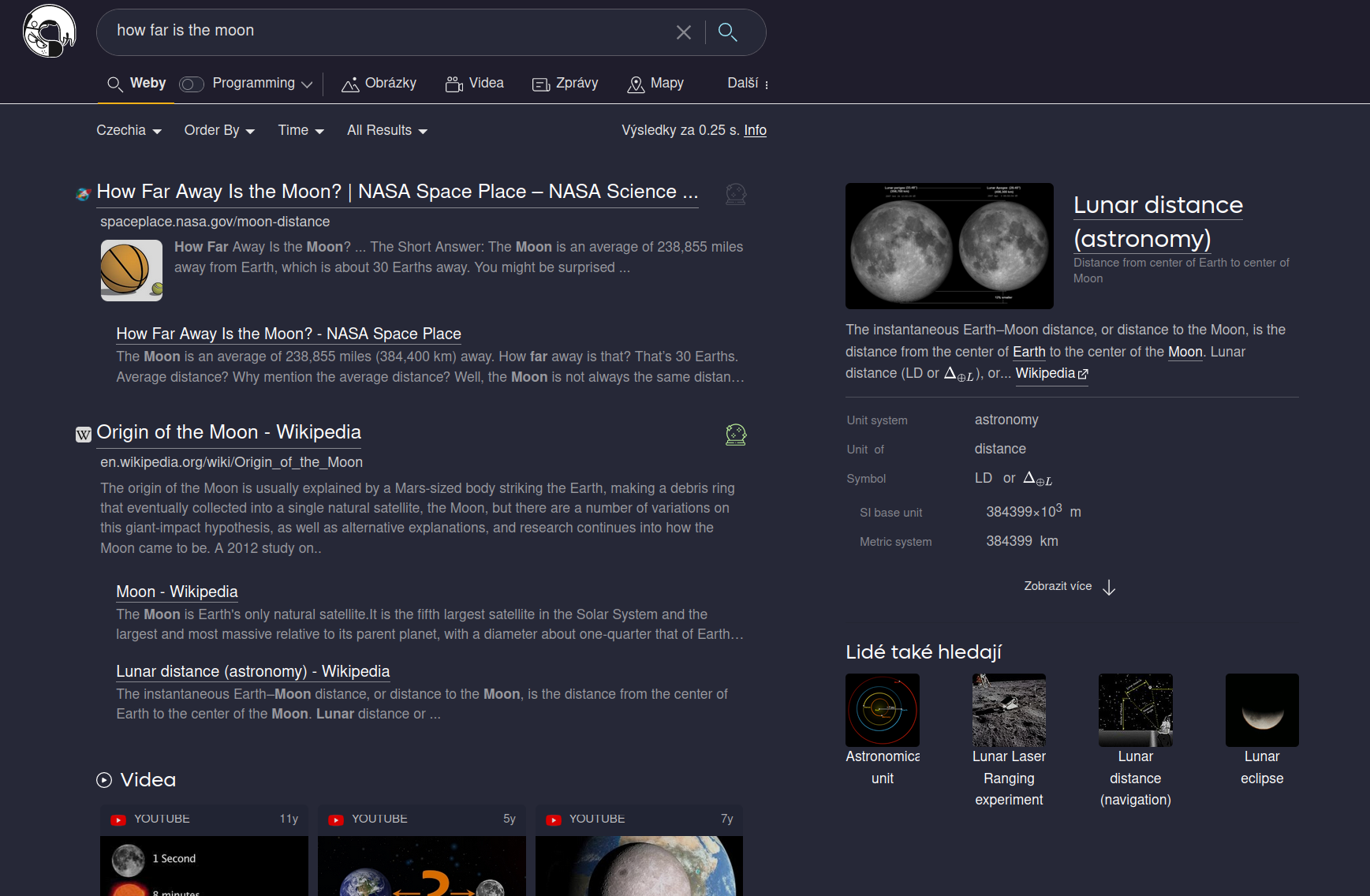Click the first YouTube video icon
This screenshot has height=896, width=1370.
coord(118,820)
